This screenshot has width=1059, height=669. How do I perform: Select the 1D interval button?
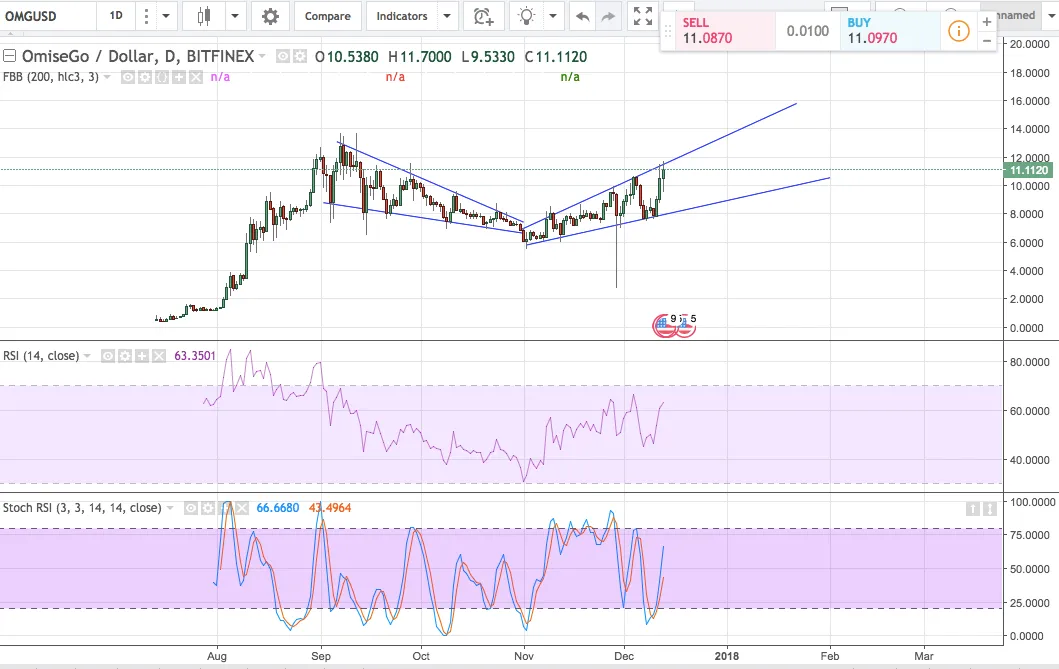116,16
